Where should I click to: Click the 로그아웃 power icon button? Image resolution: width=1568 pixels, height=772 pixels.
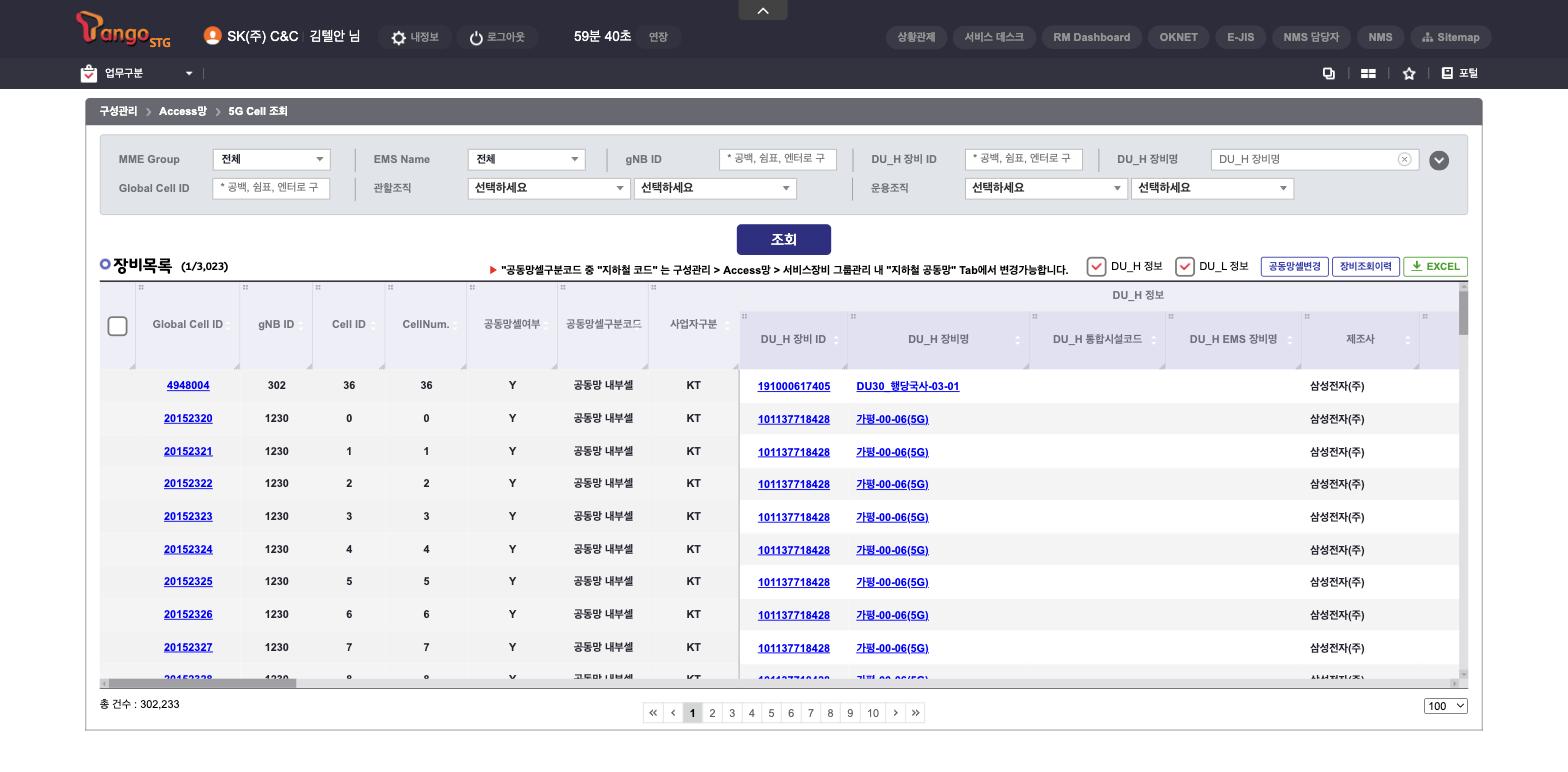497,37
